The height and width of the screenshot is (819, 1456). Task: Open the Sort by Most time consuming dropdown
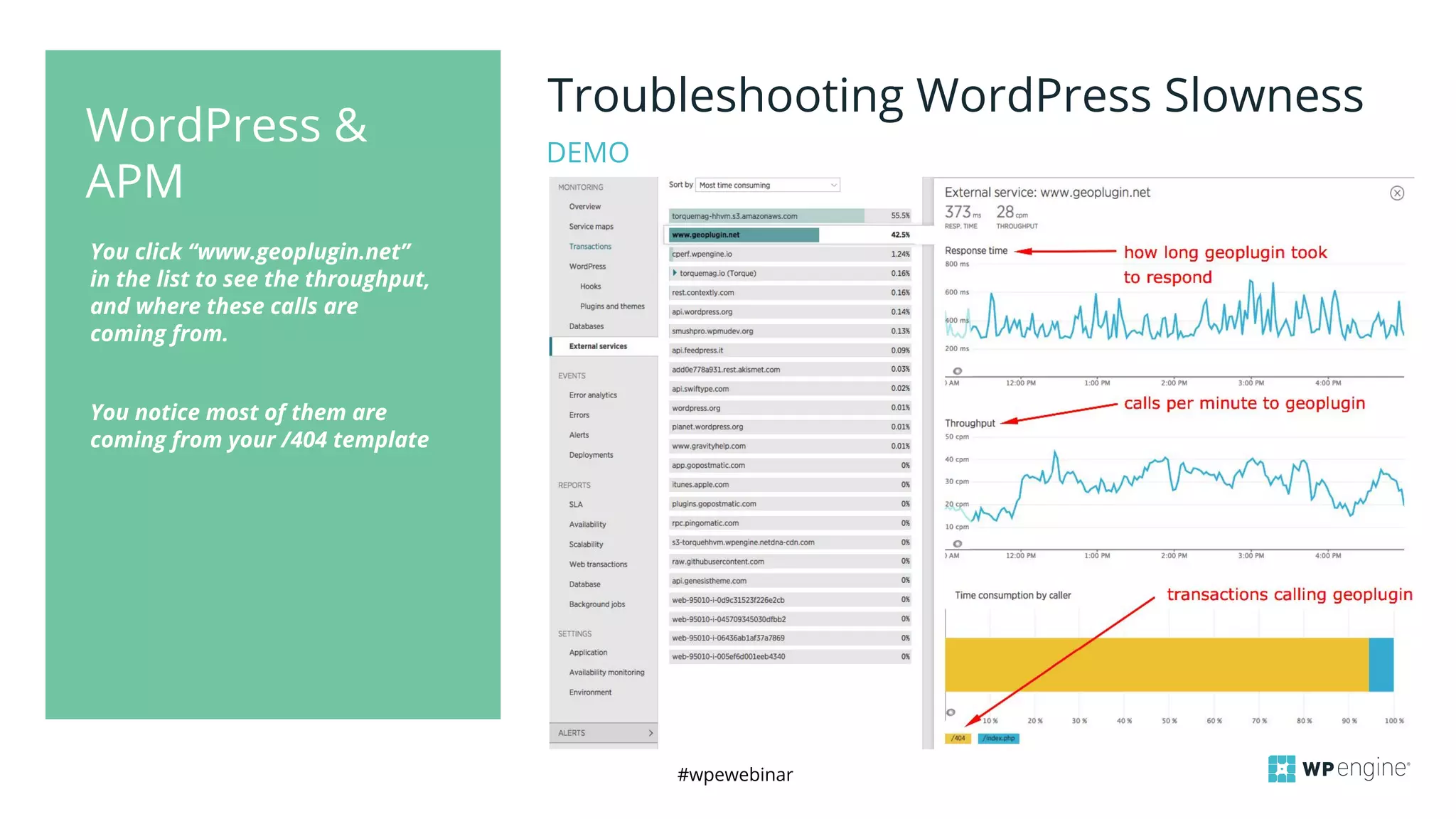[x=768, y=185]
